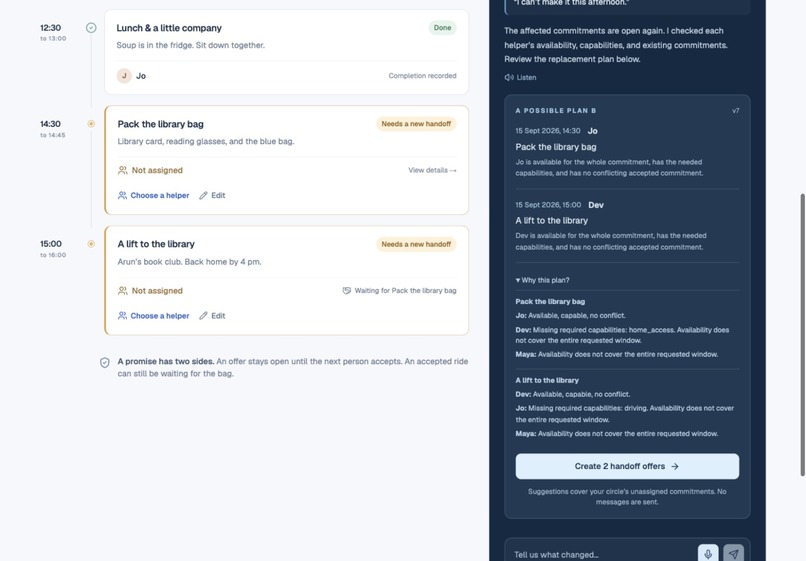Click the 14:30 timeline marker dot

(x=91, y=123)
